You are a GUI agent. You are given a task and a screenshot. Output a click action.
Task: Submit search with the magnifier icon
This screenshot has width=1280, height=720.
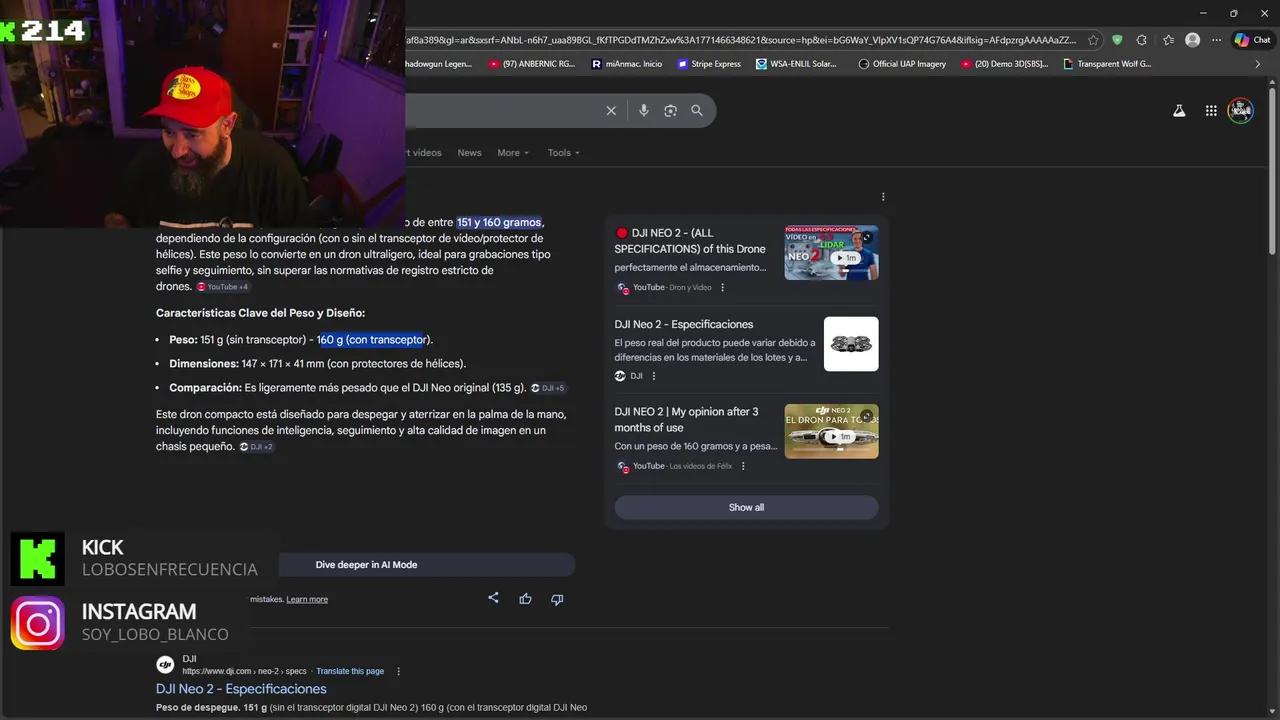697,111
